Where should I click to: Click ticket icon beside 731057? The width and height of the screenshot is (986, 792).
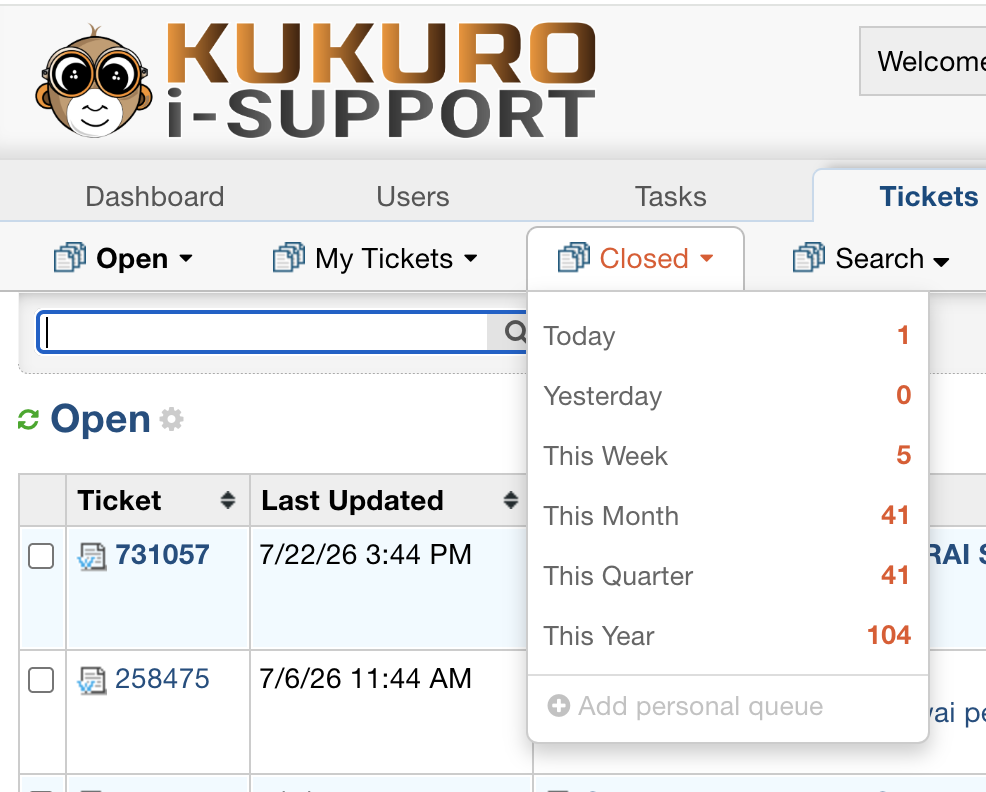coord(92,557)
